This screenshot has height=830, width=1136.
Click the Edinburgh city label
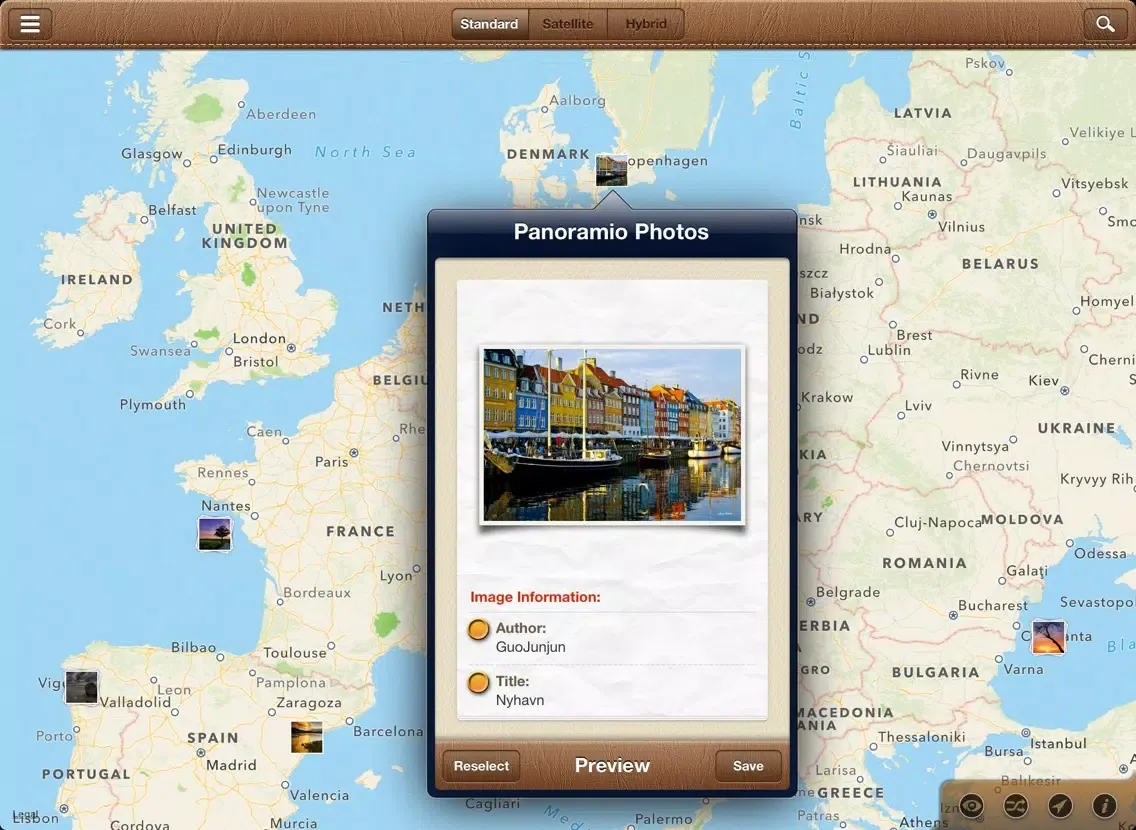click(254, 149)
